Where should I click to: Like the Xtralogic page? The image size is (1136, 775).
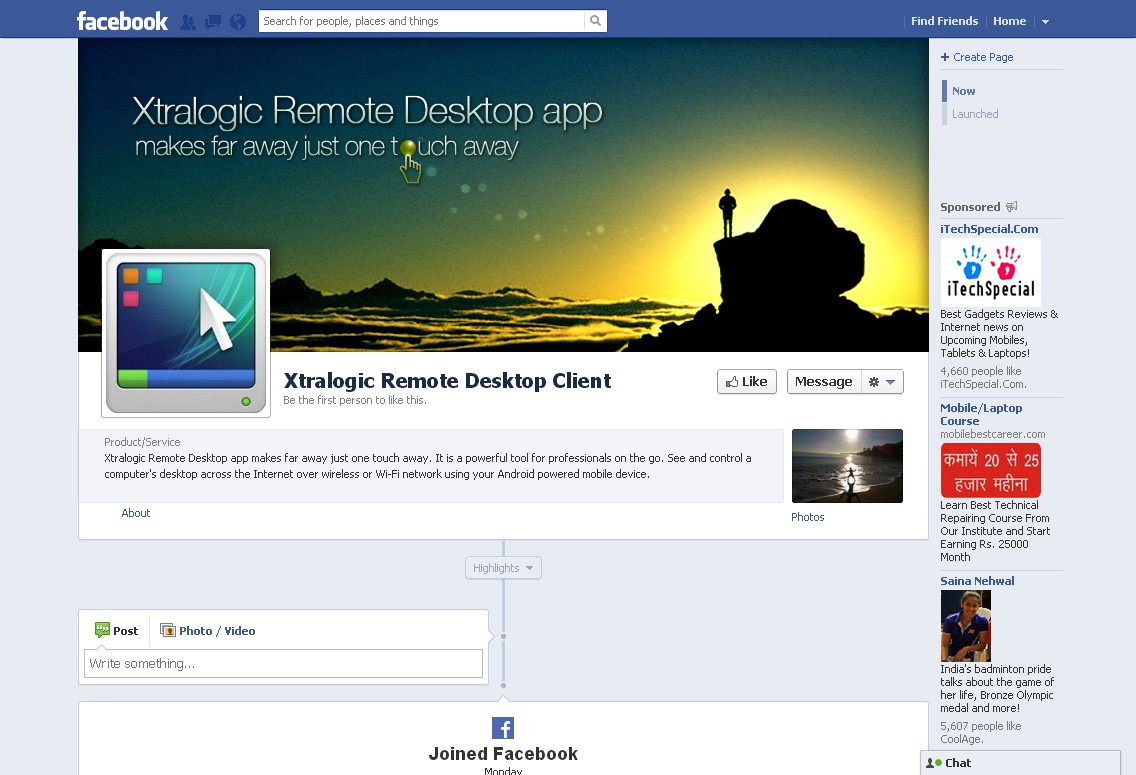tap(746, 382)
